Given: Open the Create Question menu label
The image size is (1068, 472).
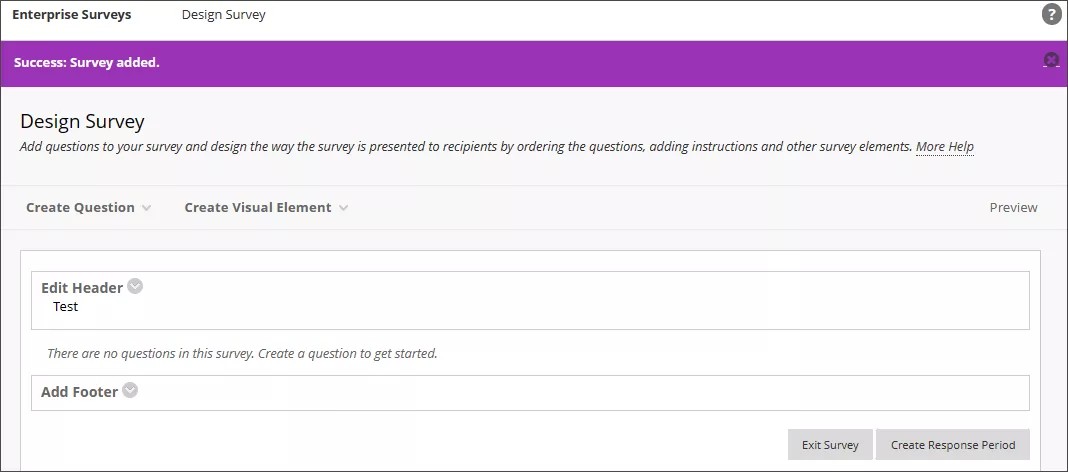Looking at the screenshot, I should click(x=80, y=208).
